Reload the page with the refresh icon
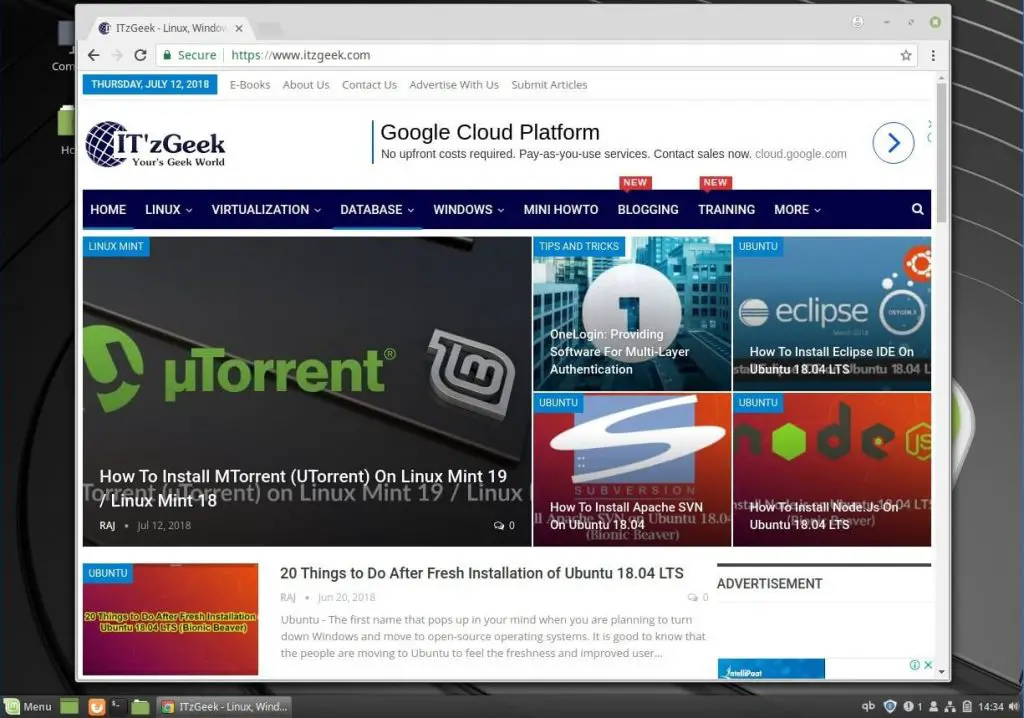This screenshot has width=1024, height=718. pos(140,56)
